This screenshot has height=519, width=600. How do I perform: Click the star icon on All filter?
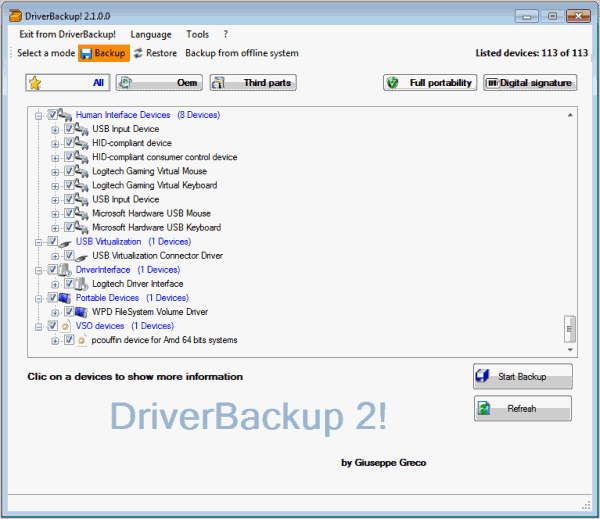(x=35, y=83)
